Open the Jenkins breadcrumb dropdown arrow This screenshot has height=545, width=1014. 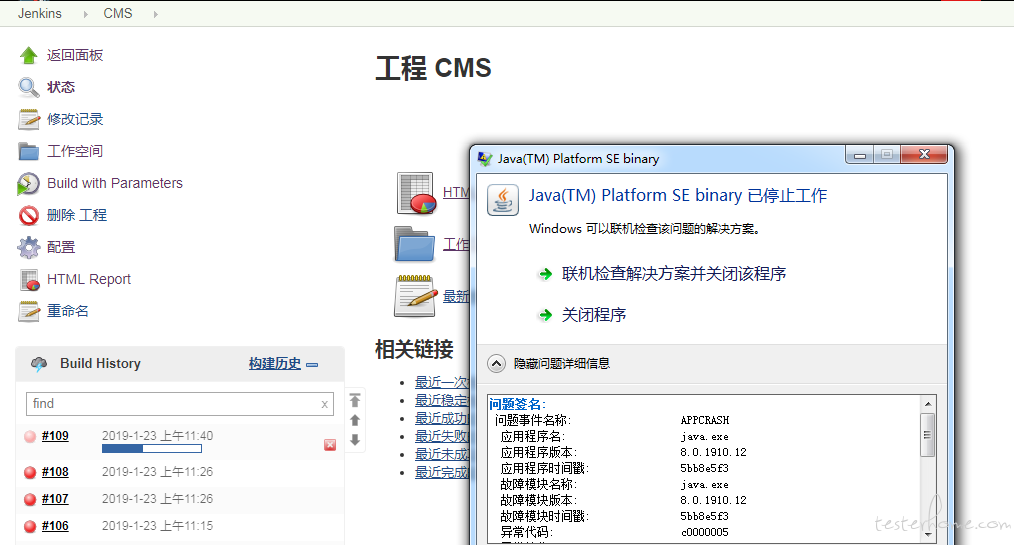click(x=85, y=14)
